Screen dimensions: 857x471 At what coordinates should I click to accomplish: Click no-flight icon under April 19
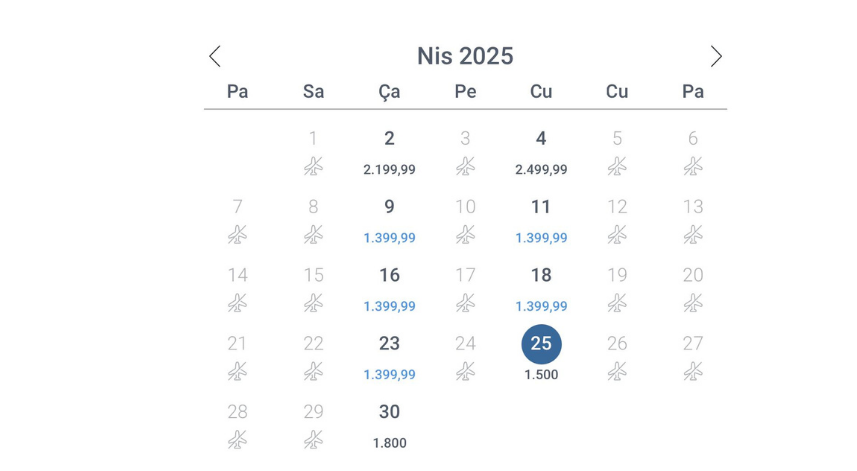[617, 303]
